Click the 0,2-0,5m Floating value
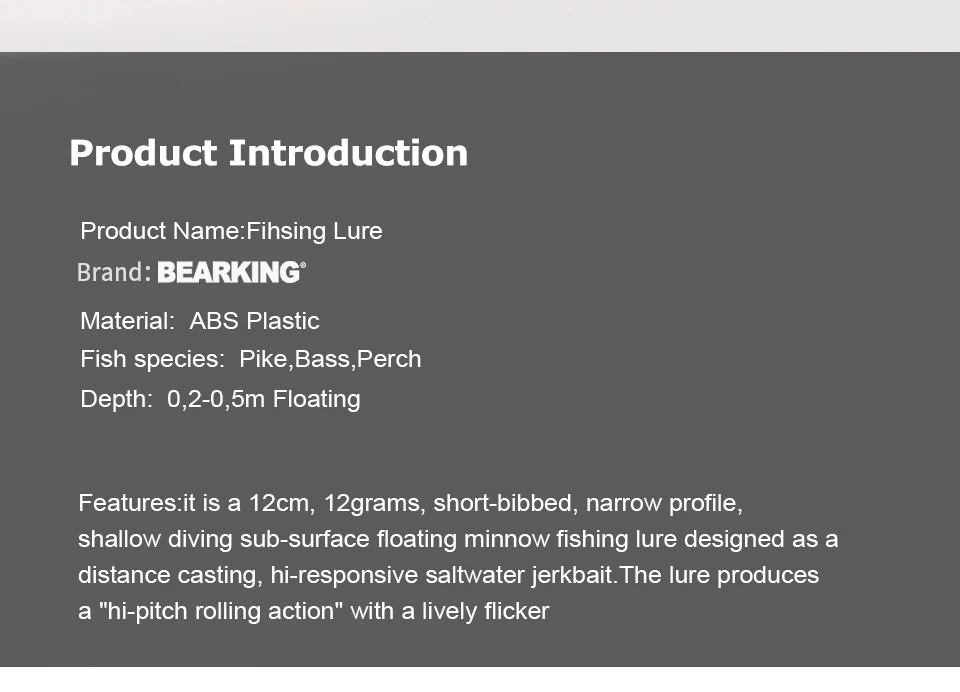This screenshot has width=960, height=692. [x=264, y=399]
